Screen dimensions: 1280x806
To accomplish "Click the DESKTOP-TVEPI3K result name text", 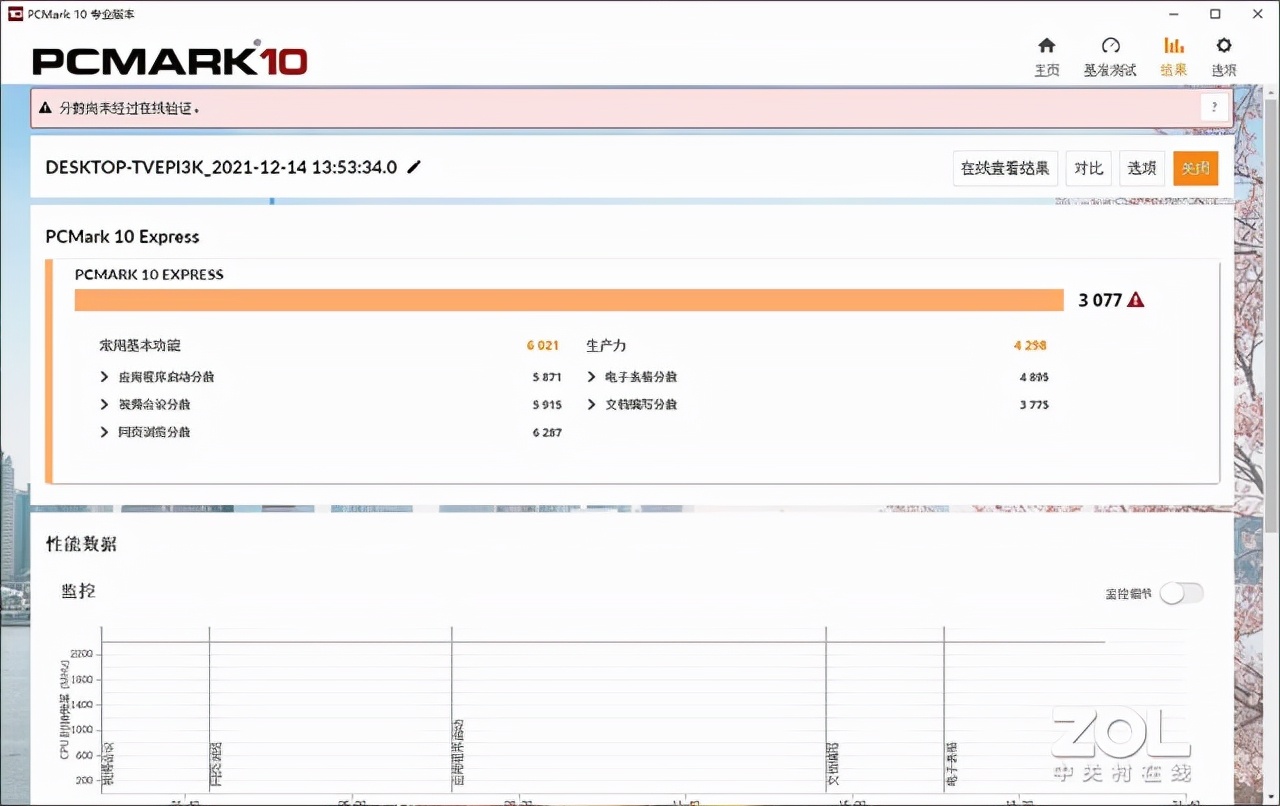I will pos(221,167).
